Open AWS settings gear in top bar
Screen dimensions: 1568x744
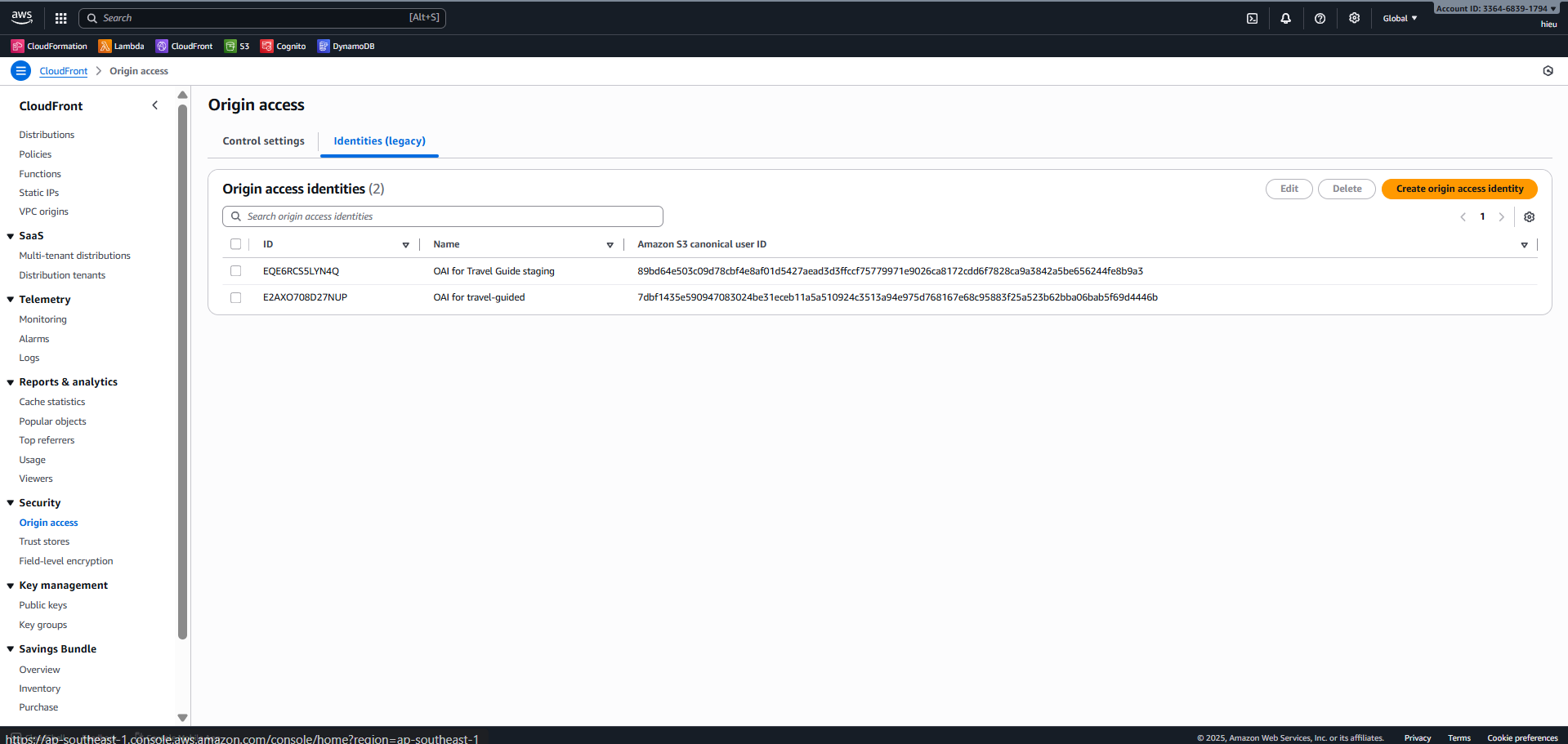pyautogui.click(x=1354, y=17)
